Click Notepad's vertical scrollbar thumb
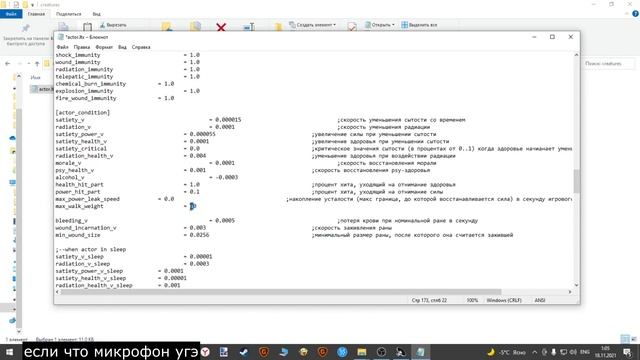The height and width of the screenshot is (360, 640). [576, 180]
